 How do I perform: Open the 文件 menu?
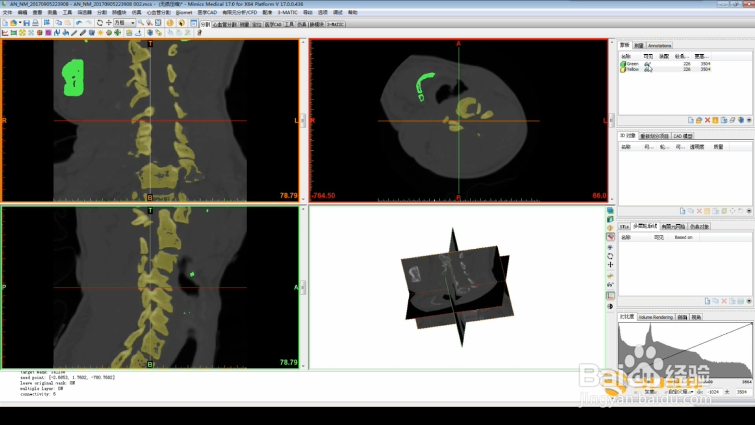(x=8, y=13)
